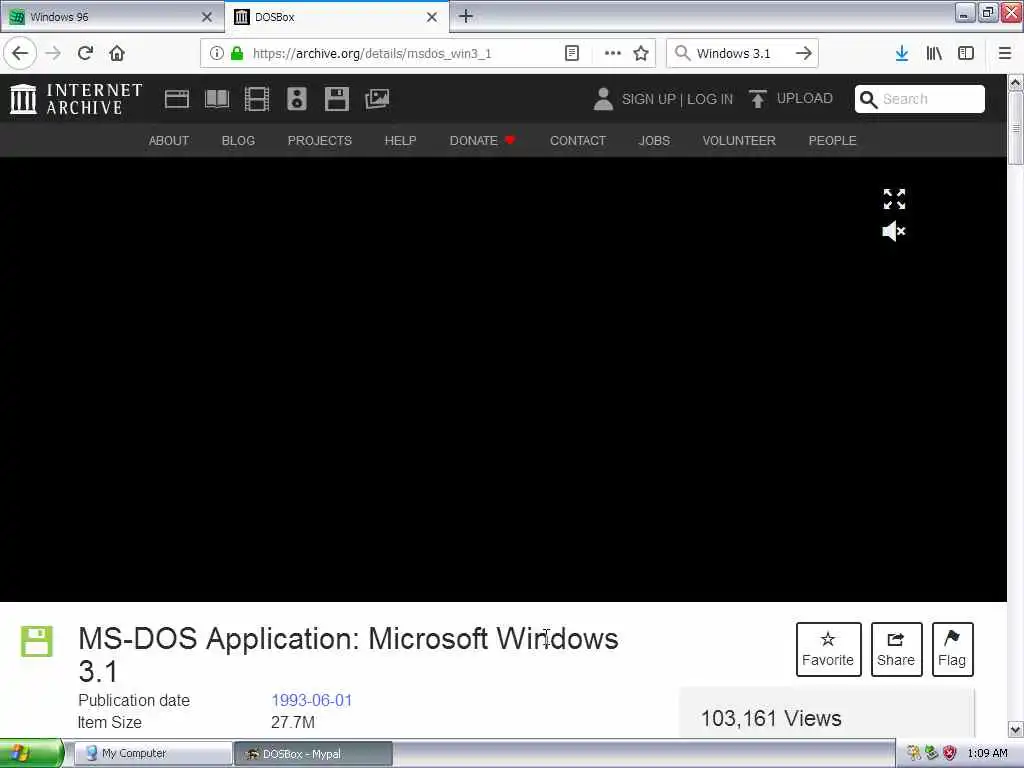Click the scrollbar down arrow
The width and height of the screenshot is (1024, 768).
(x=1016, y=729)
